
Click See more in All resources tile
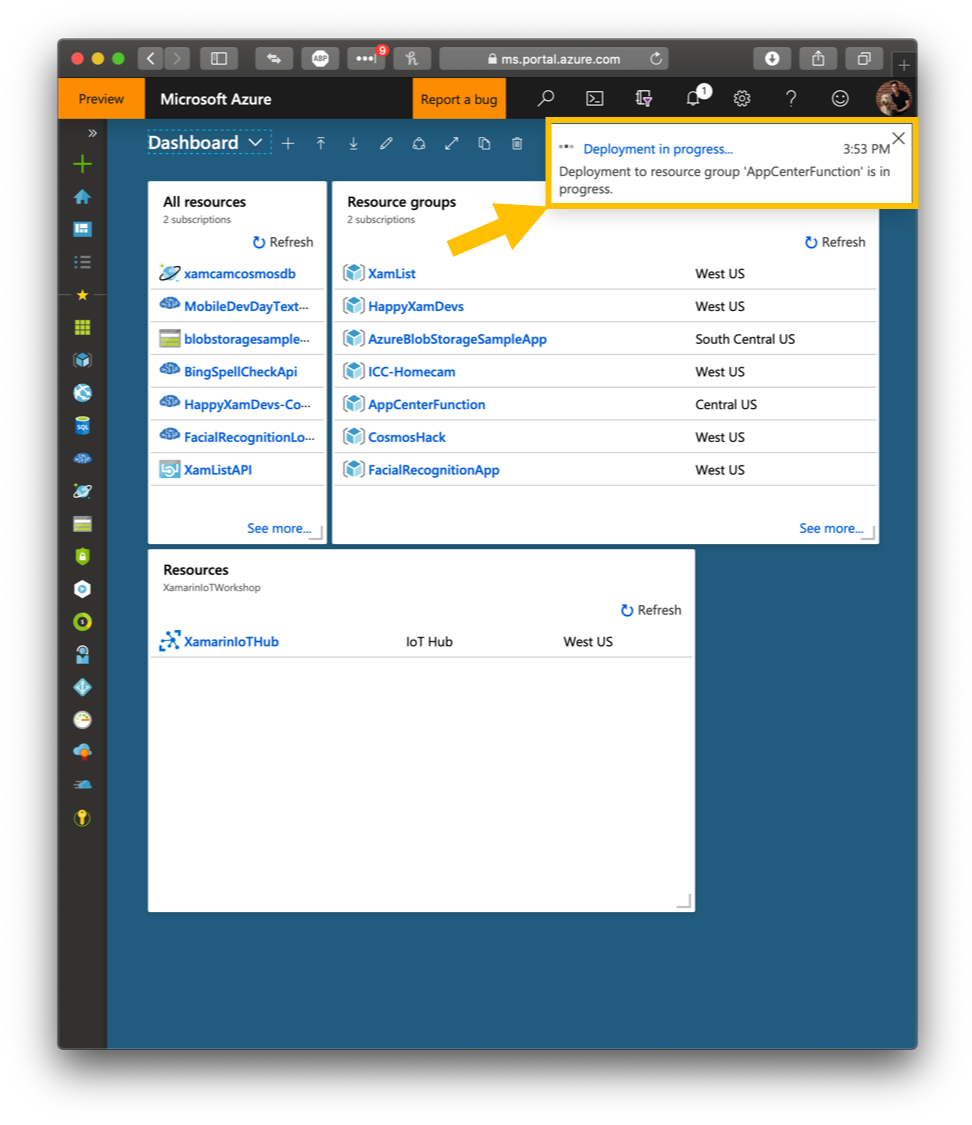(x=279, y=528)
